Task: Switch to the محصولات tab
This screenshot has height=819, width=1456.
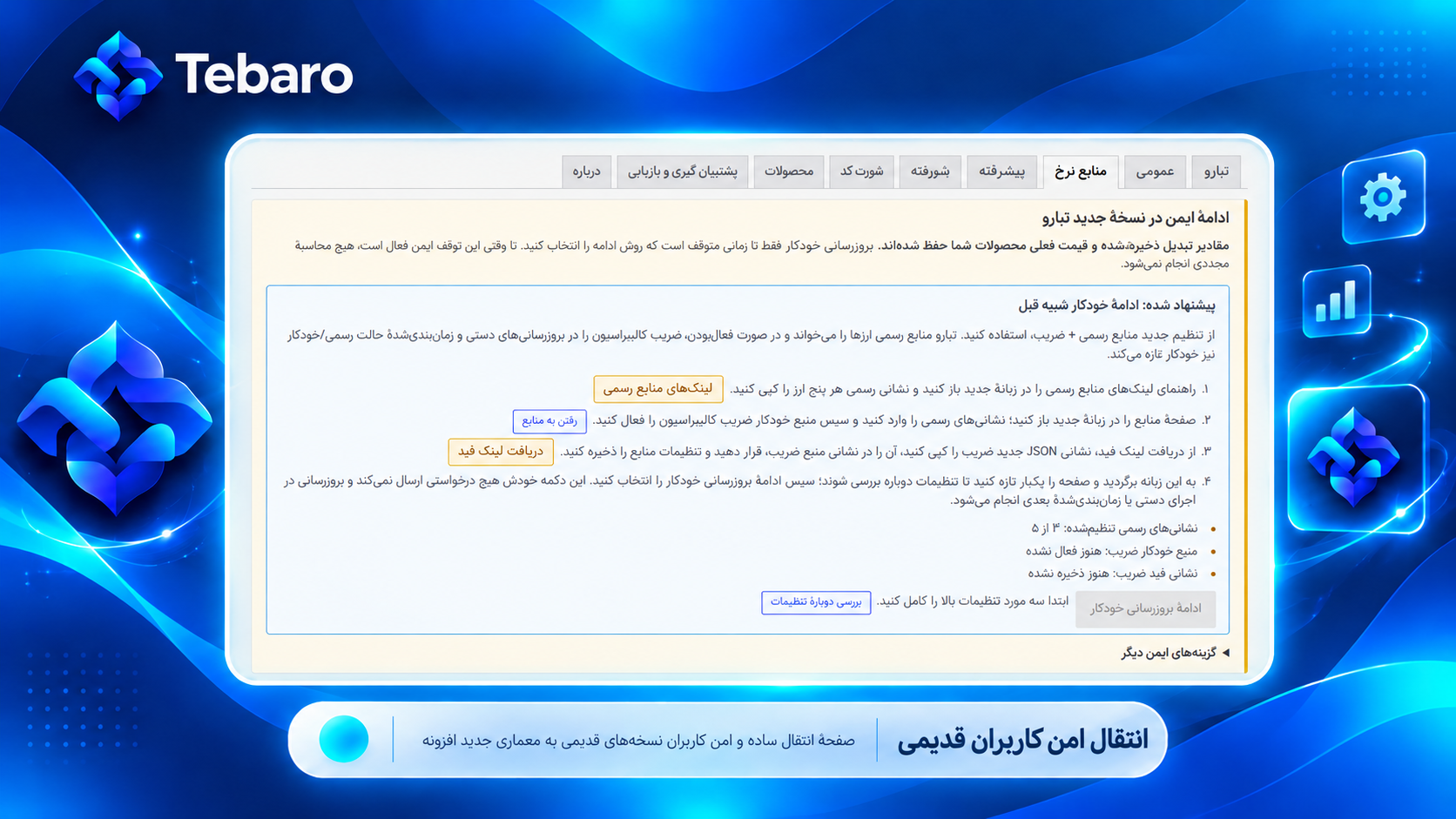Action: coord(788,171)
